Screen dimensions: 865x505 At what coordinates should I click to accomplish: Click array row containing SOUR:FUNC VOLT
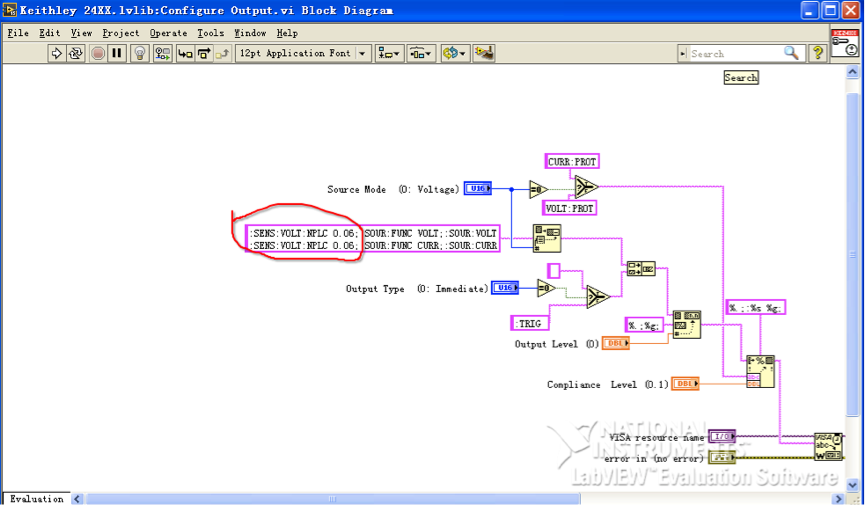[x=373, y=233]
